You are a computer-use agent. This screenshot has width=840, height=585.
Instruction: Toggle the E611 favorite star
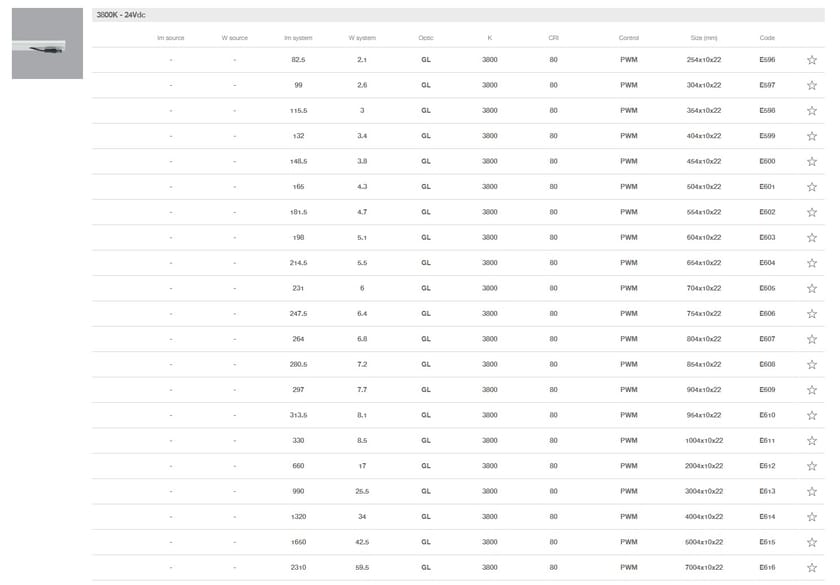(811, 441)
